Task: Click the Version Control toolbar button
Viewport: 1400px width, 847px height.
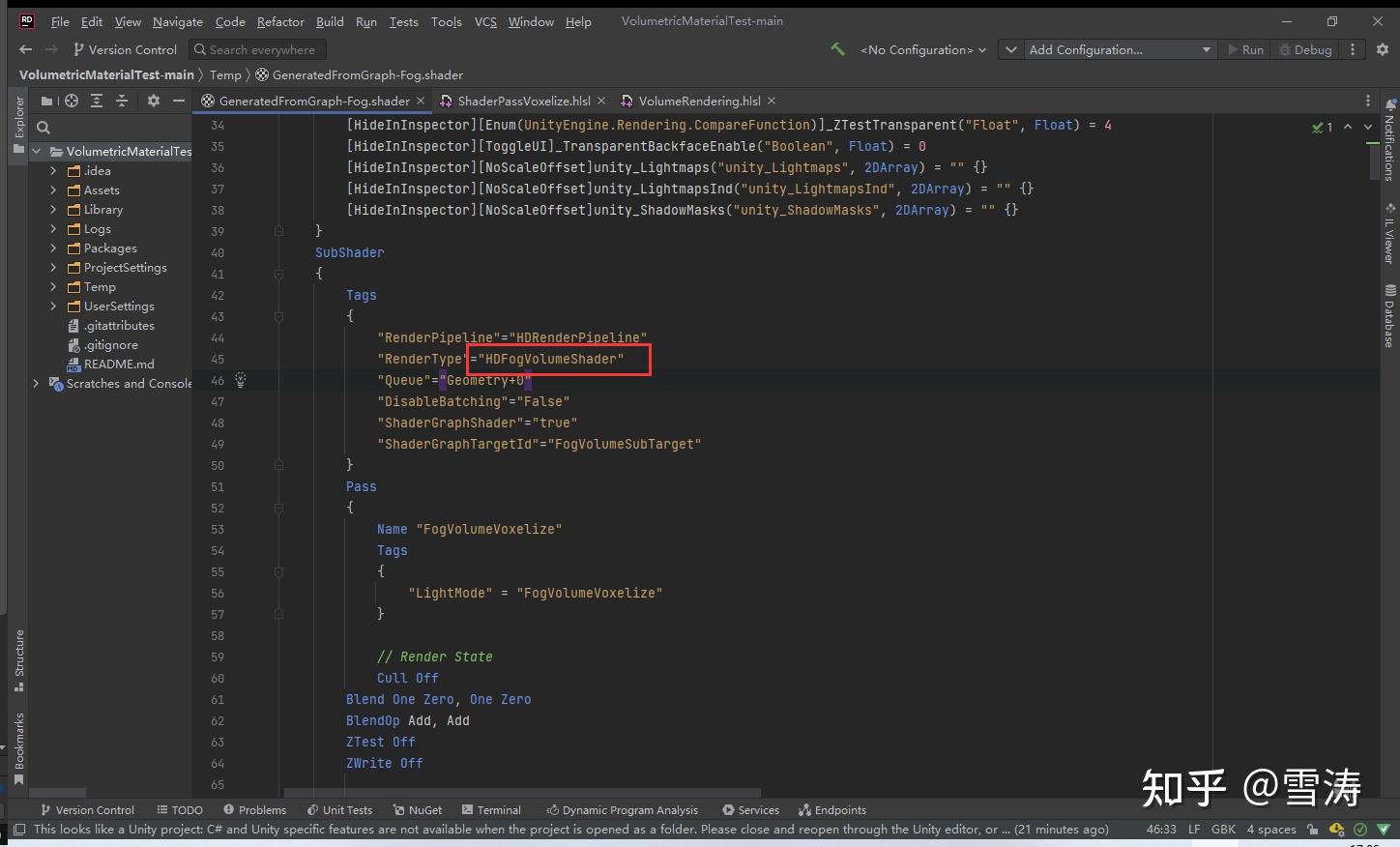Action: [x=125, y=49]
